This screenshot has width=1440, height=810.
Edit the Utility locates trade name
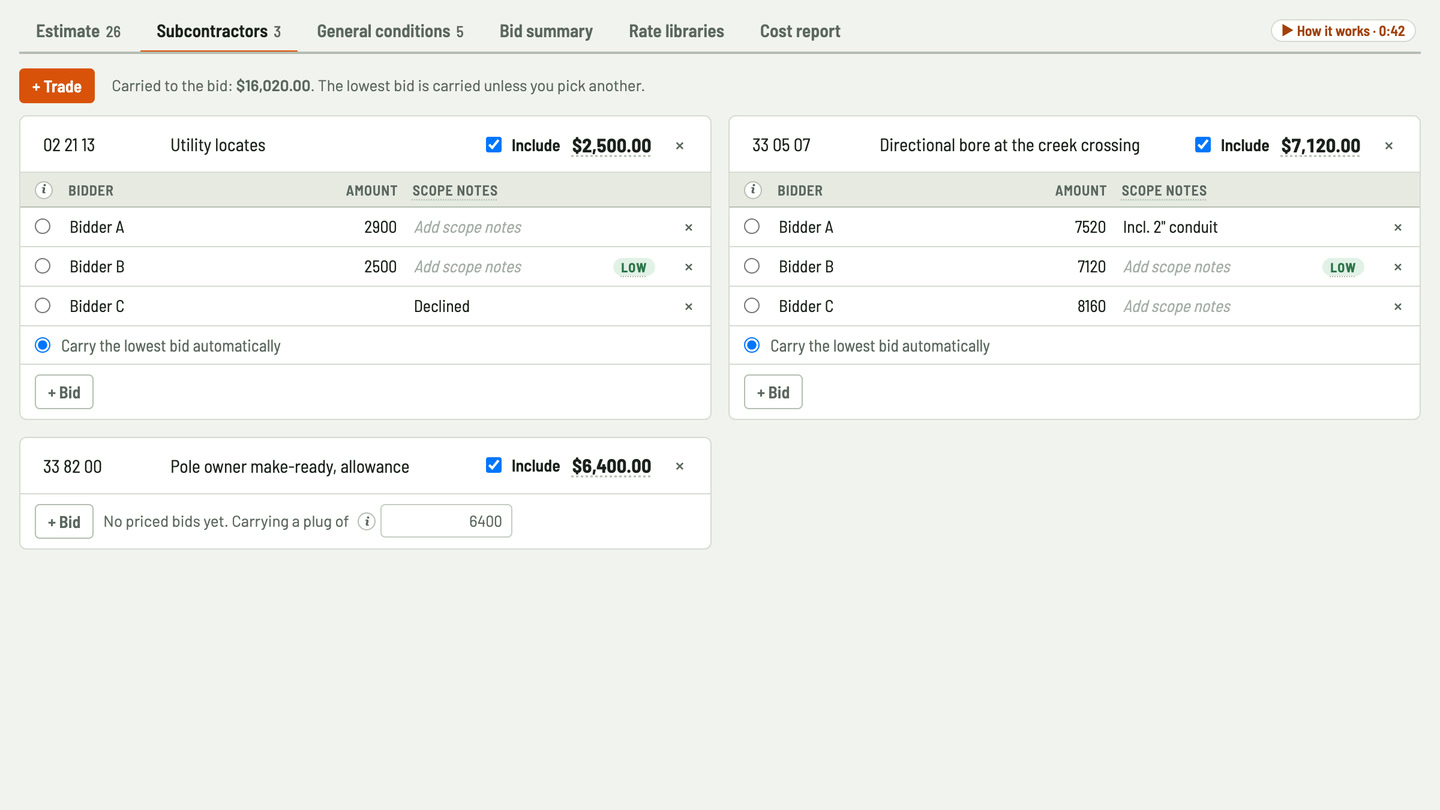[x=318, y=145]
